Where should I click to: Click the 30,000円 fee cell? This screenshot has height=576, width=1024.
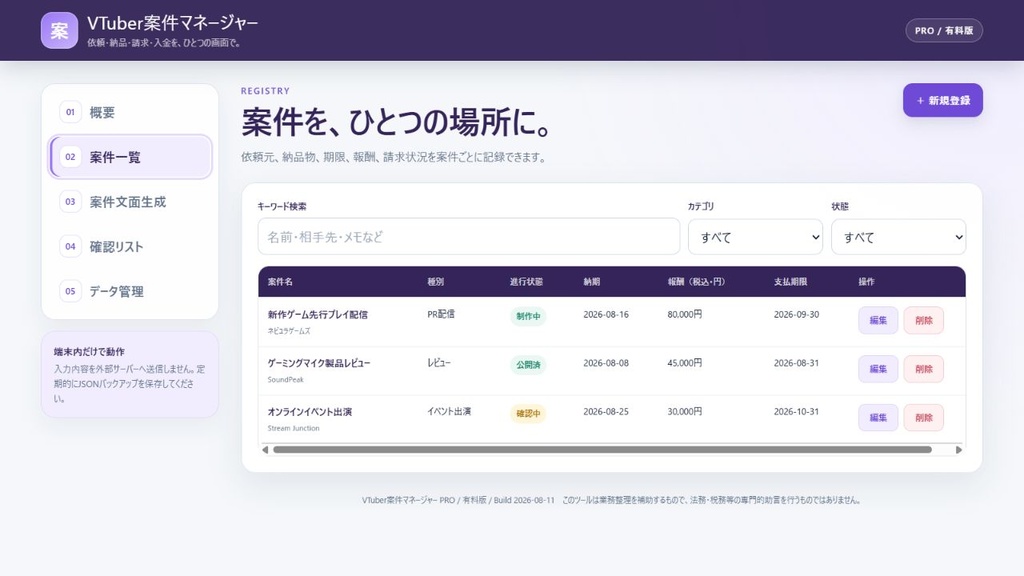click(x=684, y=411)
